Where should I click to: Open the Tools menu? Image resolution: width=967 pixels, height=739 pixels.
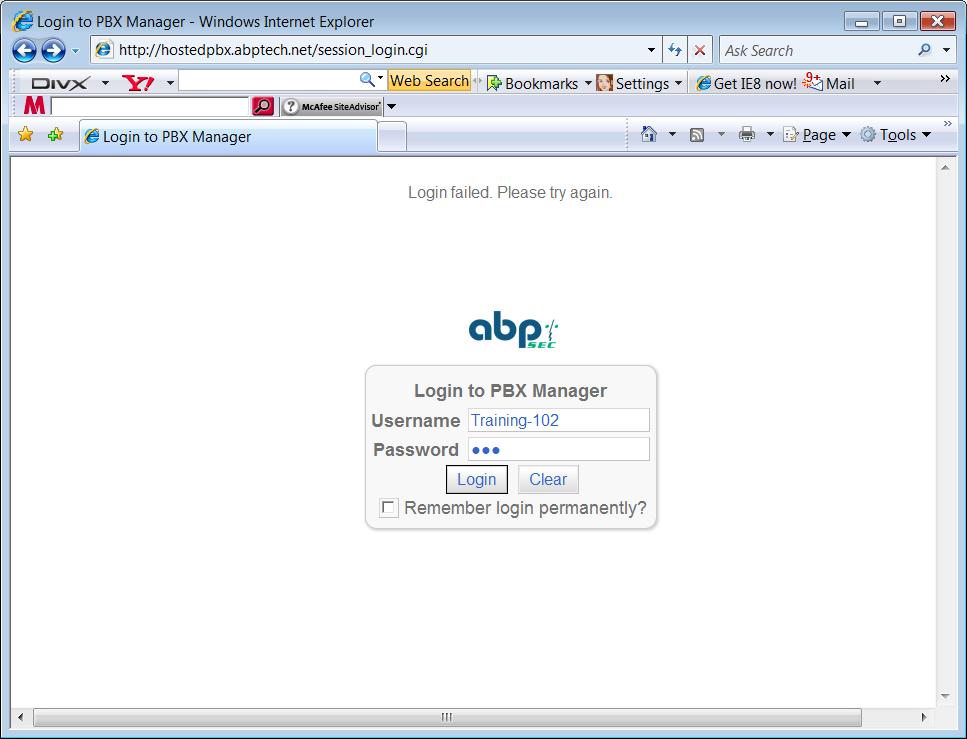(895, 134)
